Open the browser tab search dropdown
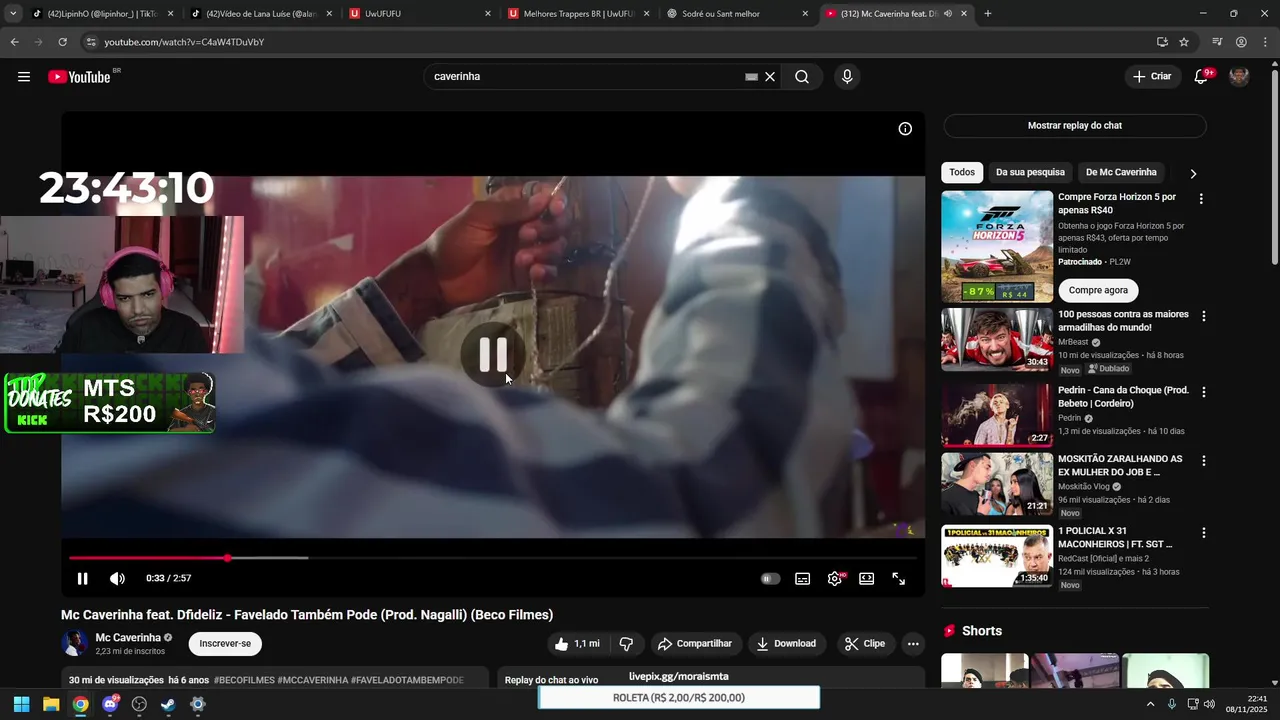 click(13, 14)
